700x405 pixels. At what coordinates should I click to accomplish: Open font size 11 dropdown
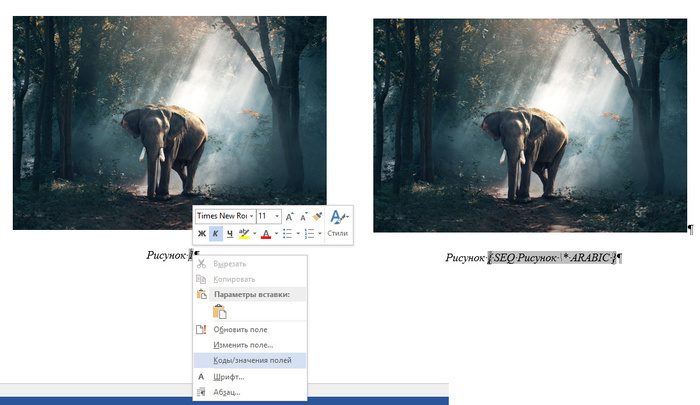click(x=277, y=216)
